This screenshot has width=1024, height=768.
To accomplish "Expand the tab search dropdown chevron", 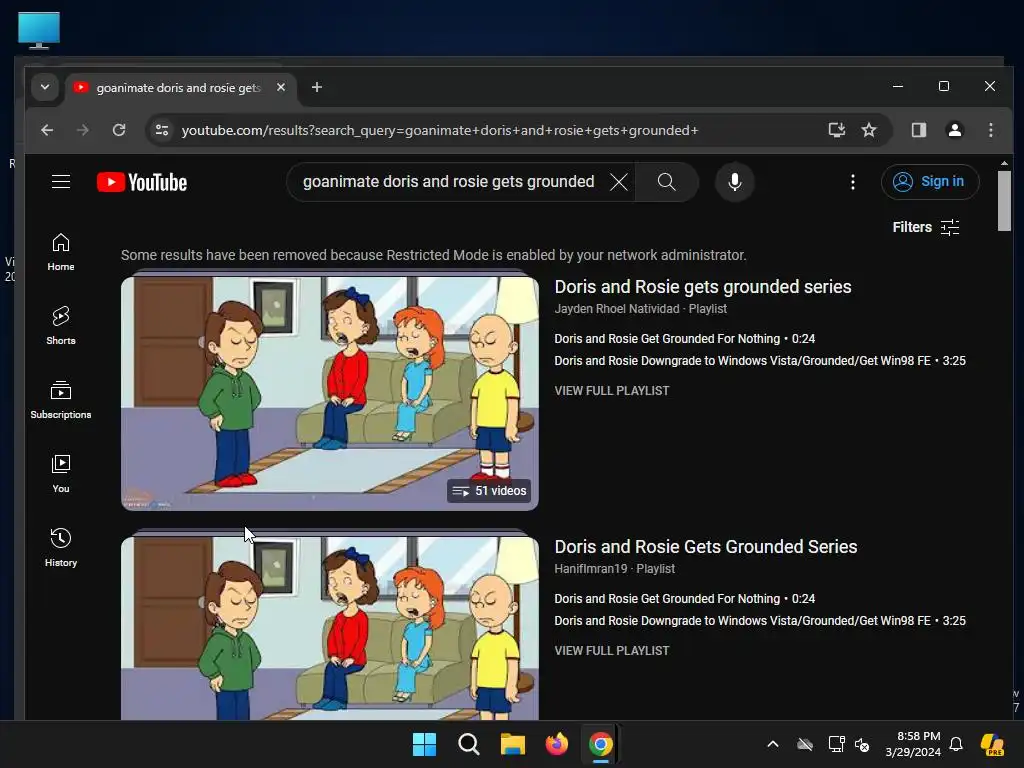I will pyautogui.click(x=44, y=87).
